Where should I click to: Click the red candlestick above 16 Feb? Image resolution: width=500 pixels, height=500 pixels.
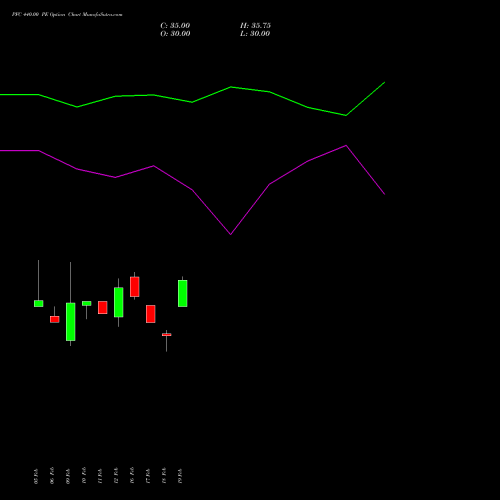point(134,287)
